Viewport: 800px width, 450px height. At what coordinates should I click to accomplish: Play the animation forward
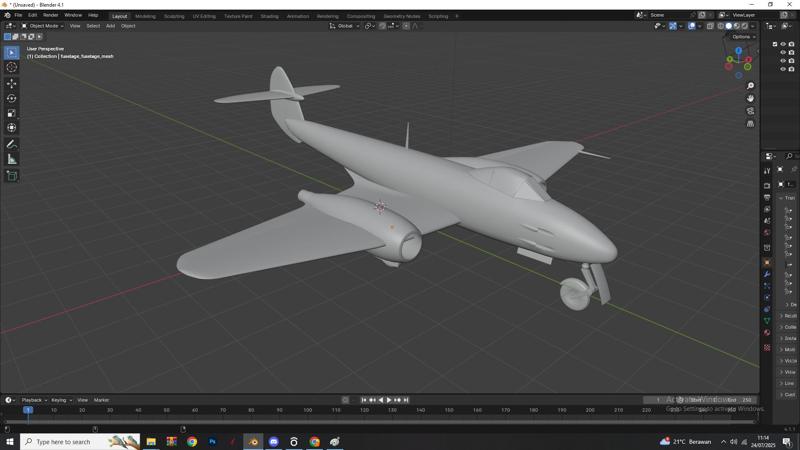point(389,400)
